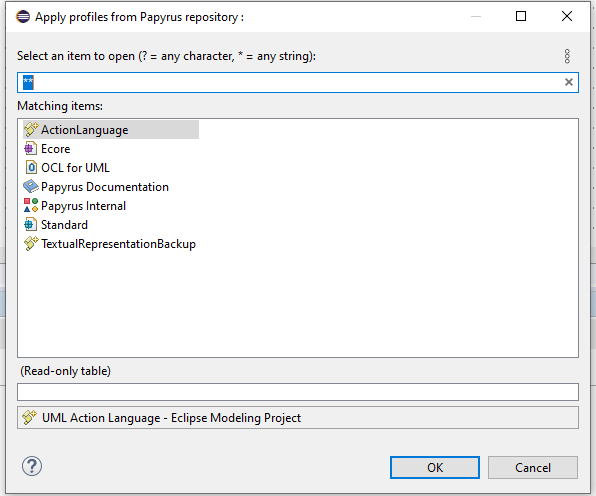Close the Apply profiles dialog
The height and width of the screenshot is (496, 596).
point(567,16)
